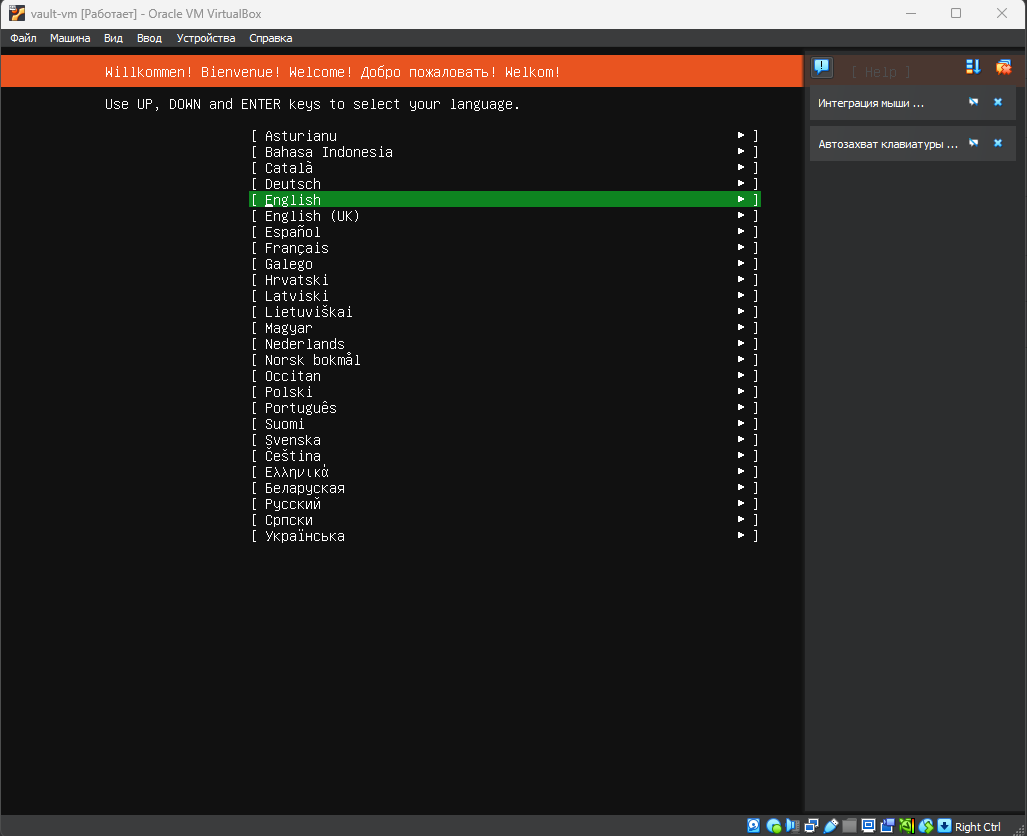
Task: Choose Norsk bokmål from the language list
Action: [x=505, y=360]
